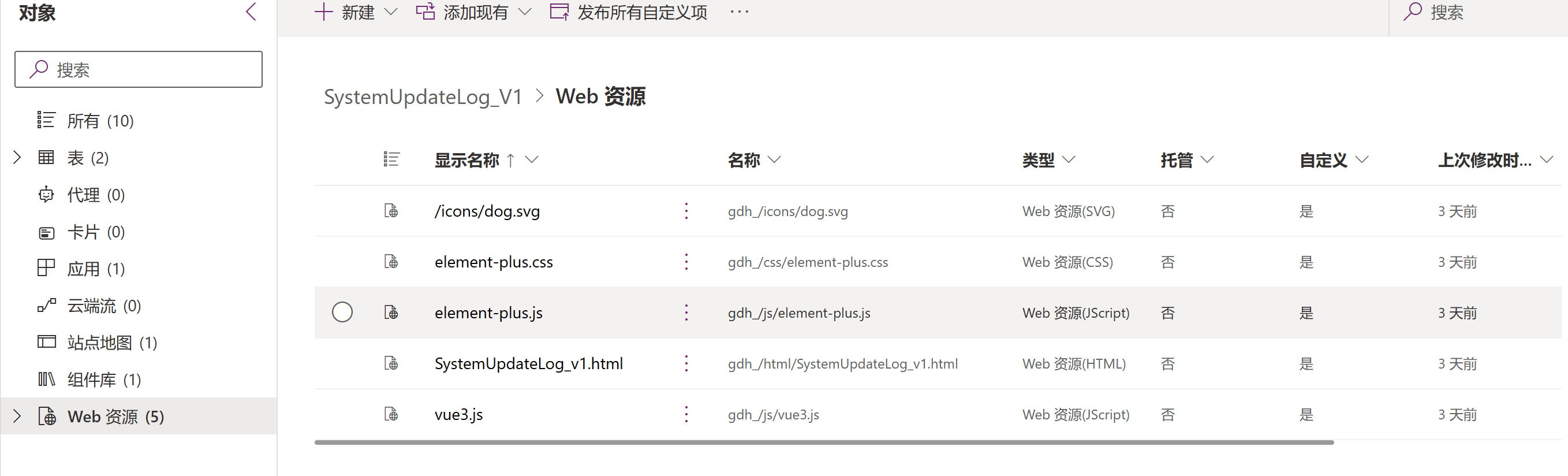
Task: Click the 卡片 card icon
Action: 46,233
